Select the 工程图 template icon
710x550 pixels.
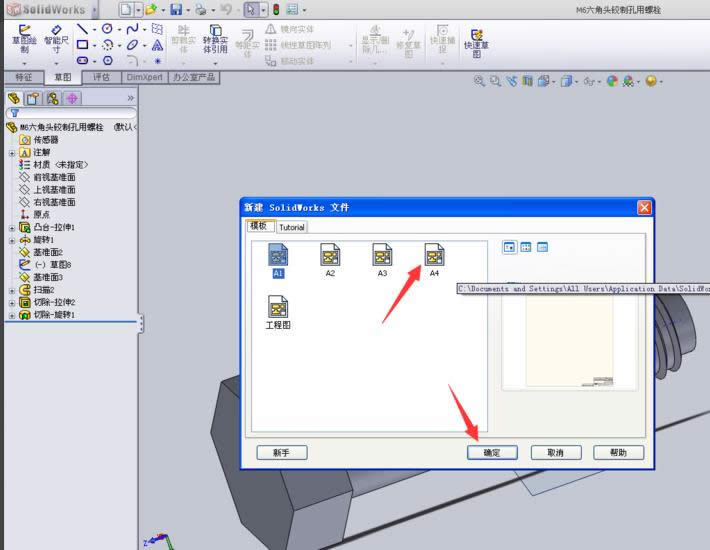pyautogui.click(x=278, y=312)
